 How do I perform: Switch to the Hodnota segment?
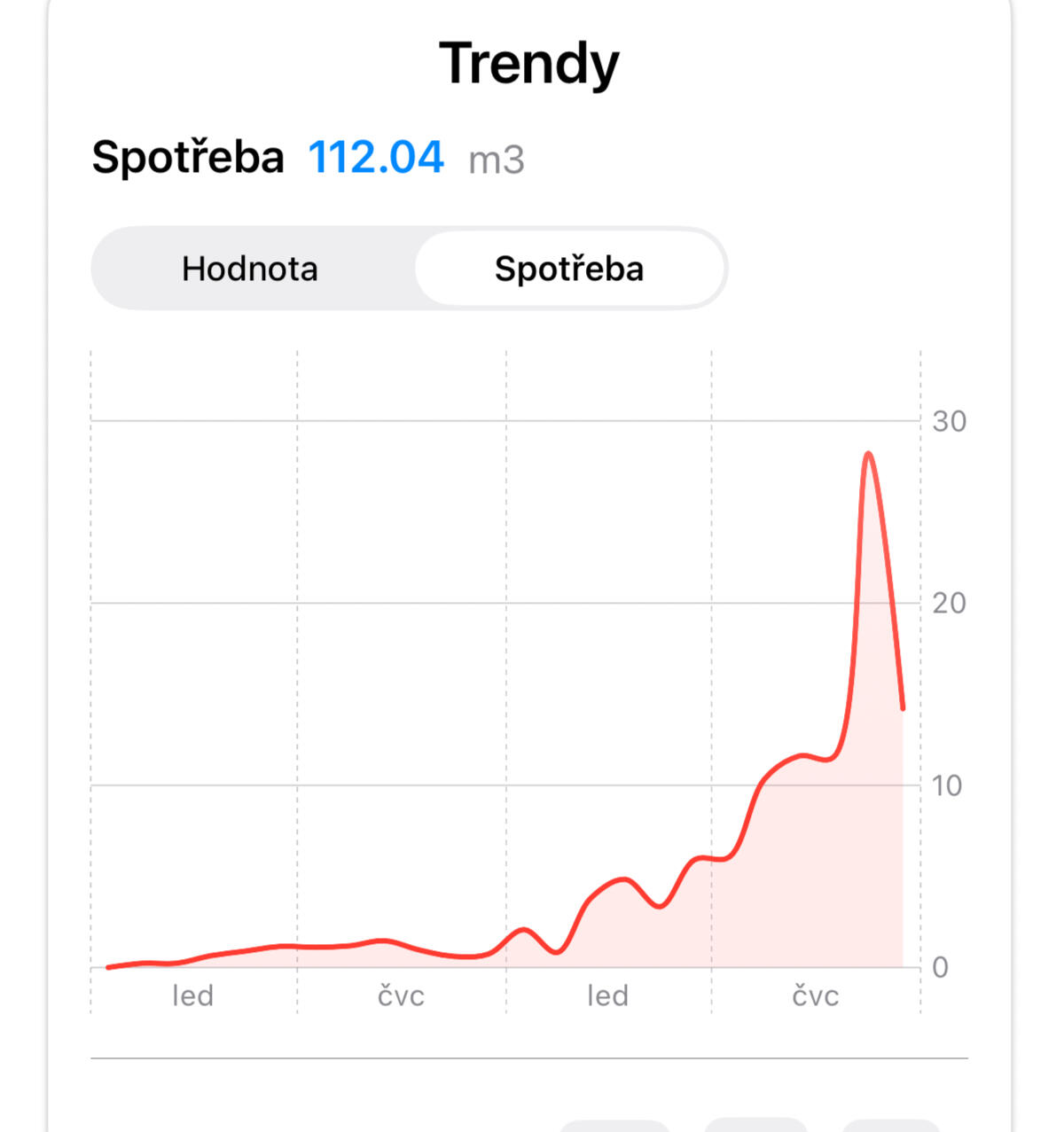(250, 269)
